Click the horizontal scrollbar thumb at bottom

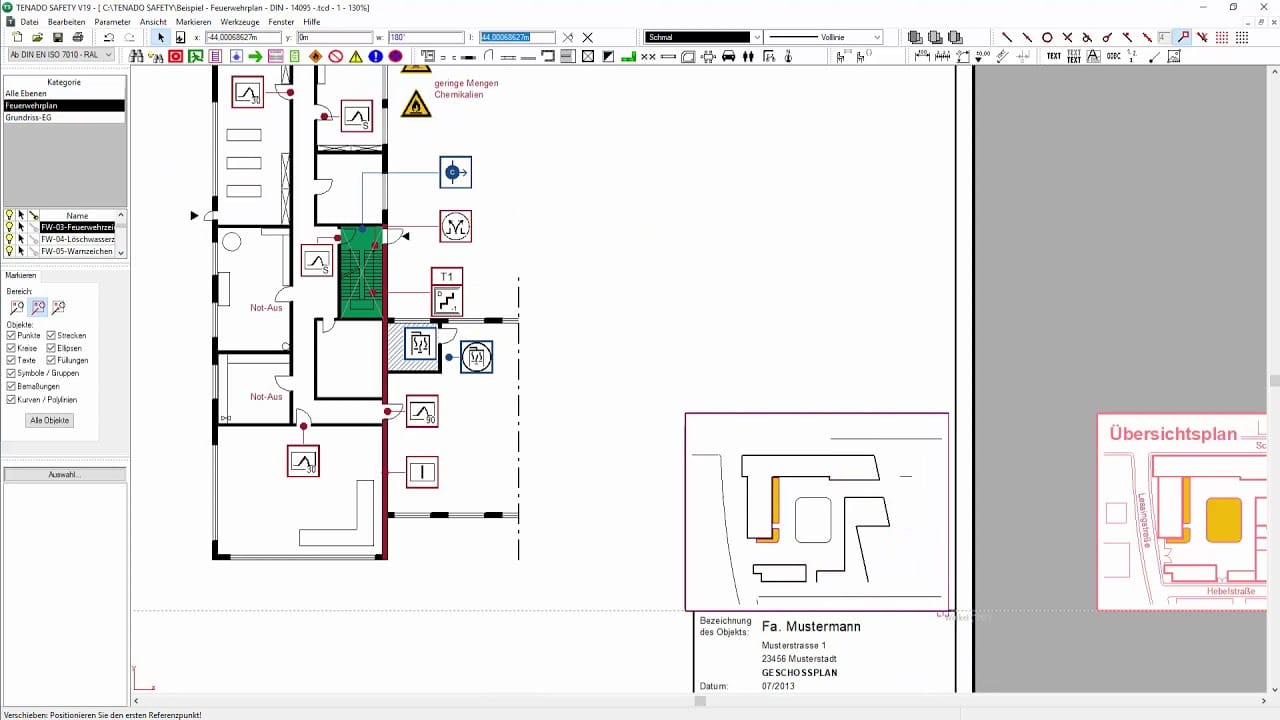[x=700, y=701]
